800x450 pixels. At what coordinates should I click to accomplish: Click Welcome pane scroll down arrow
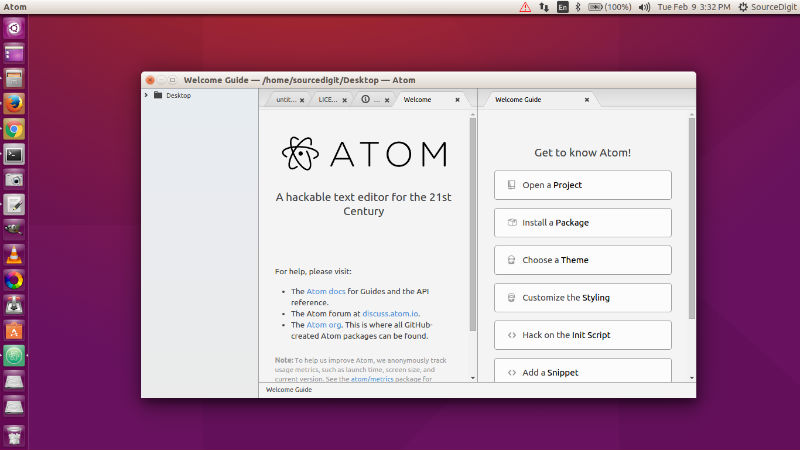tap(472, 378)
